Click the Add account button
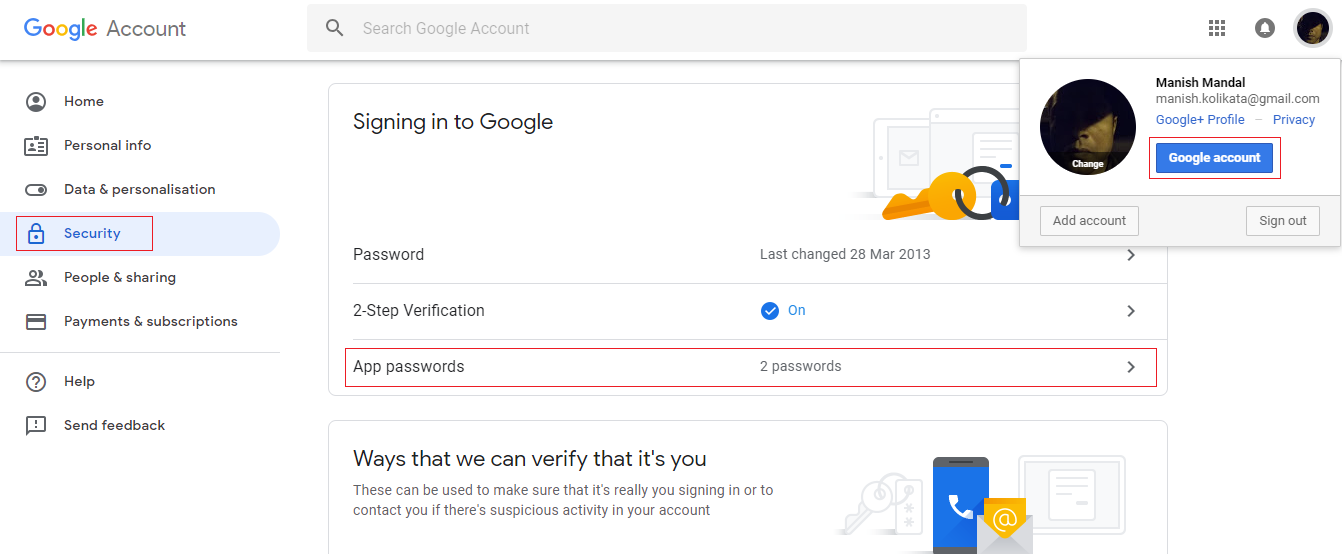 pos(1089,221)
